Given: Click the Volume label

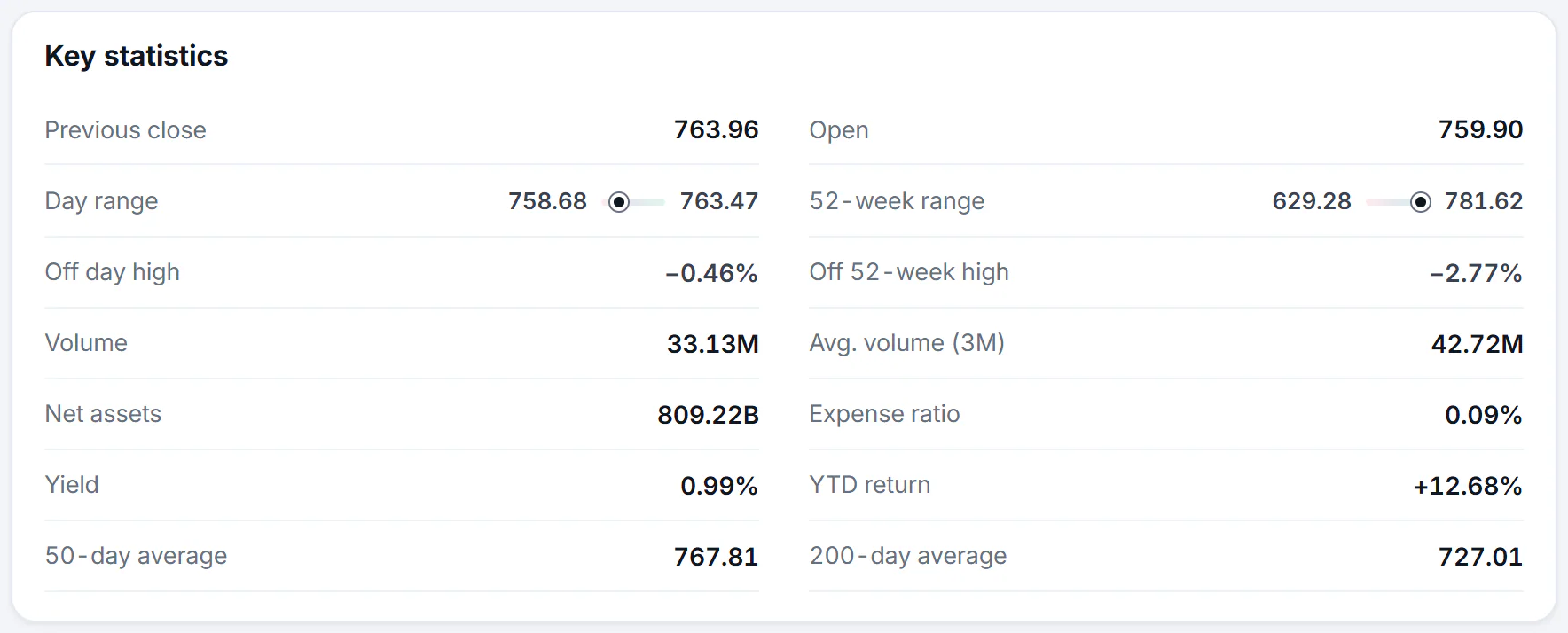Looking at the screenshot, I should [87, 343].
